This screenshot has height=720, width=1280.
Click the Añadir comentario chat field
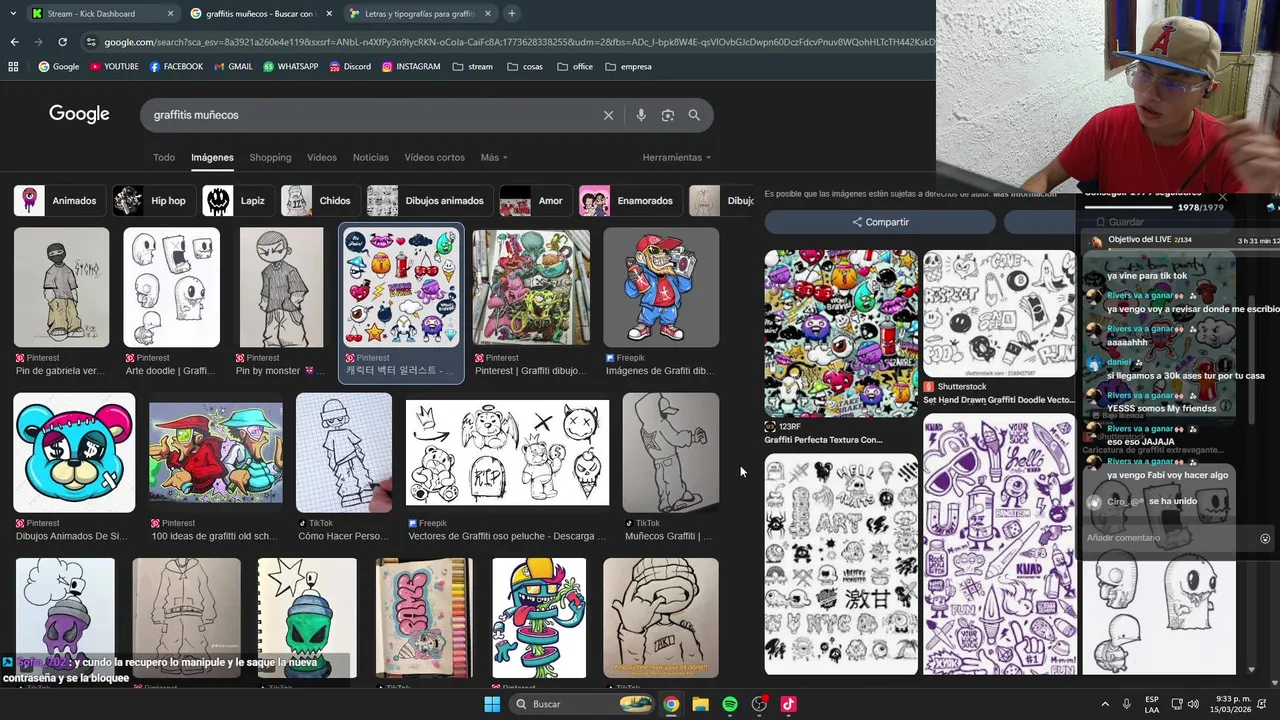point(1170,538)
